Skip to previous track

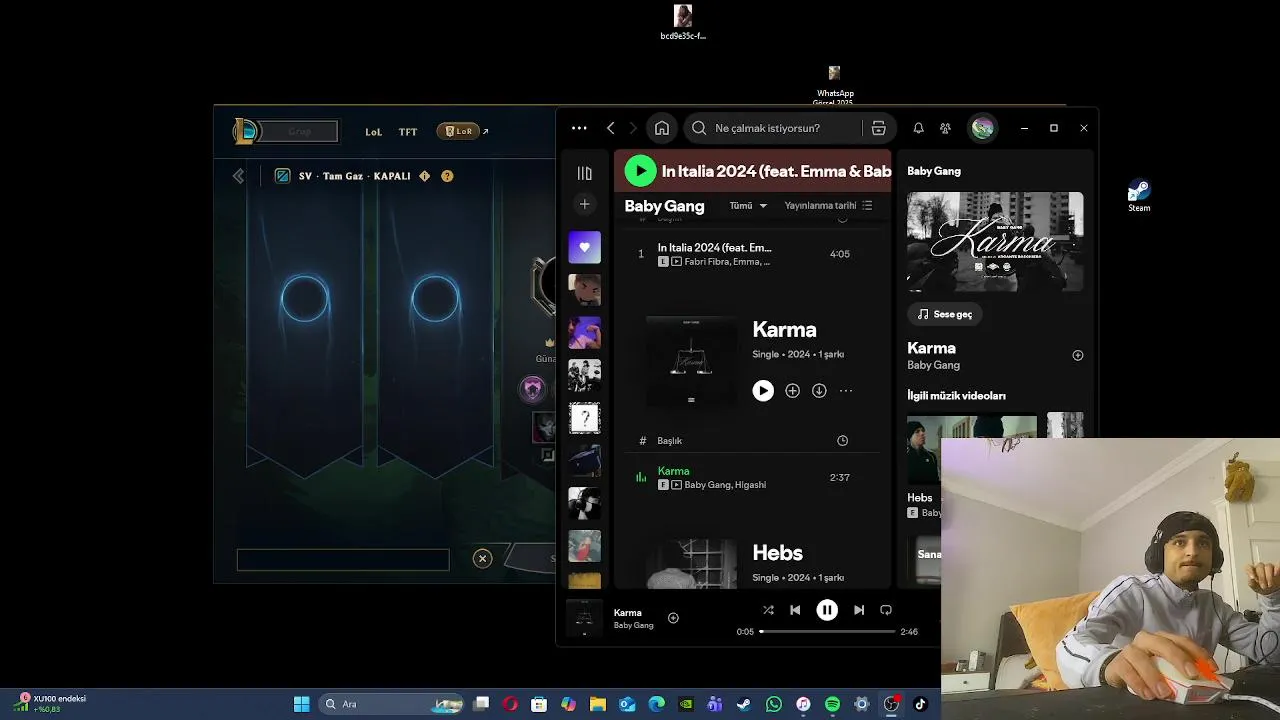(x=795, y=610)
